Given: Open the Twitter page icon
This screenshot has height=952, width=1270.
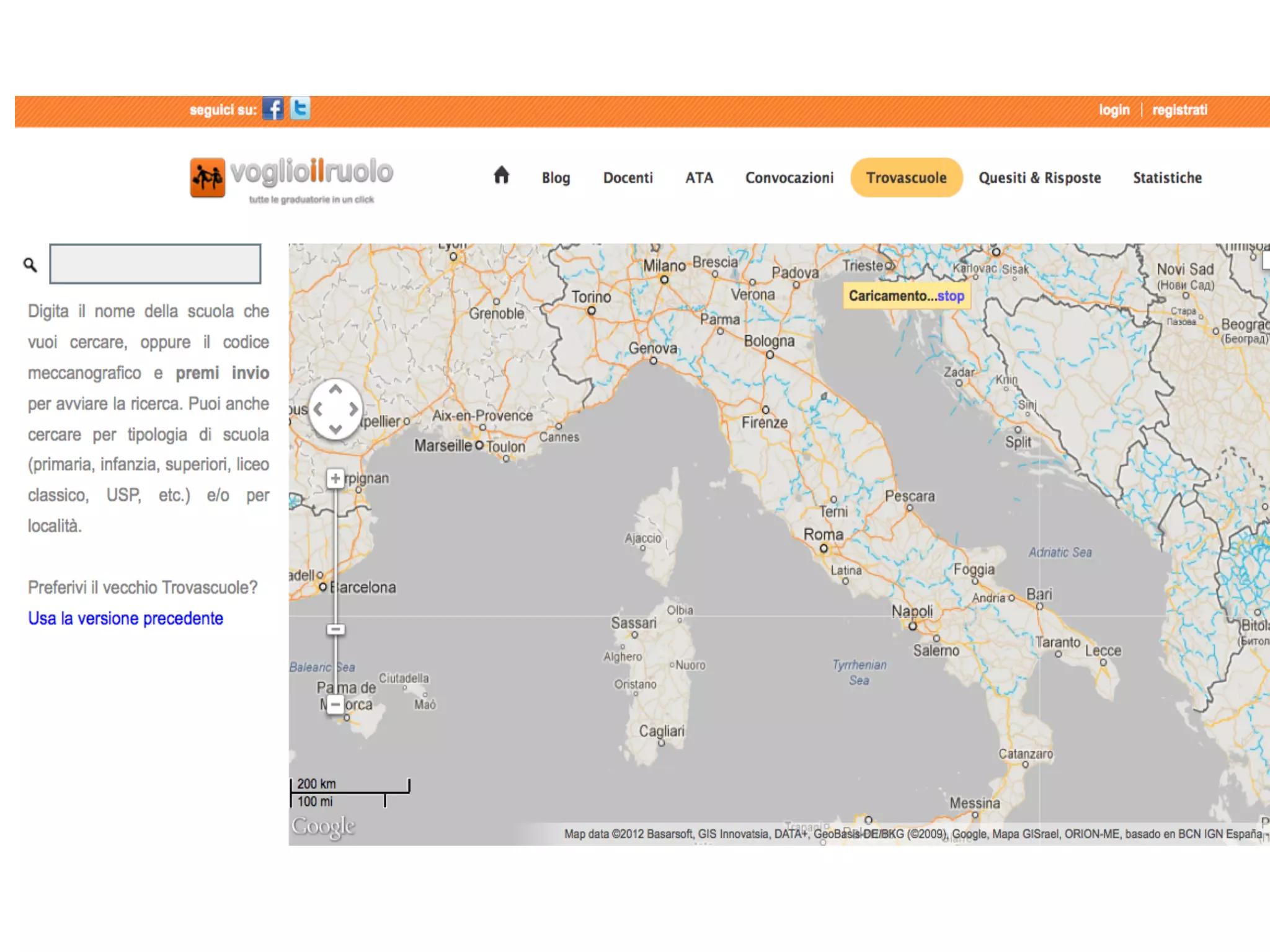Looking at the screenshot, I should tap(300, 109).
